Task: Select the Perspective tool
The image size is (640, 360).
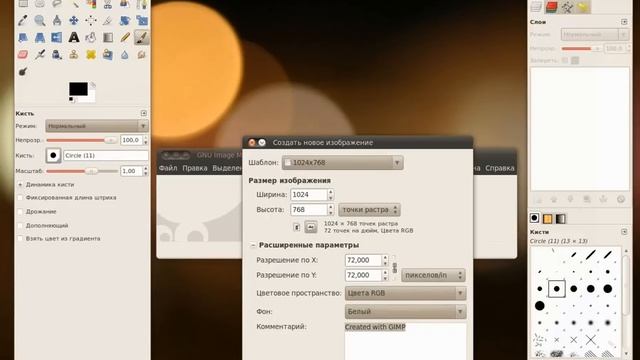Action: pyautogui.click(x=40, y=38)
